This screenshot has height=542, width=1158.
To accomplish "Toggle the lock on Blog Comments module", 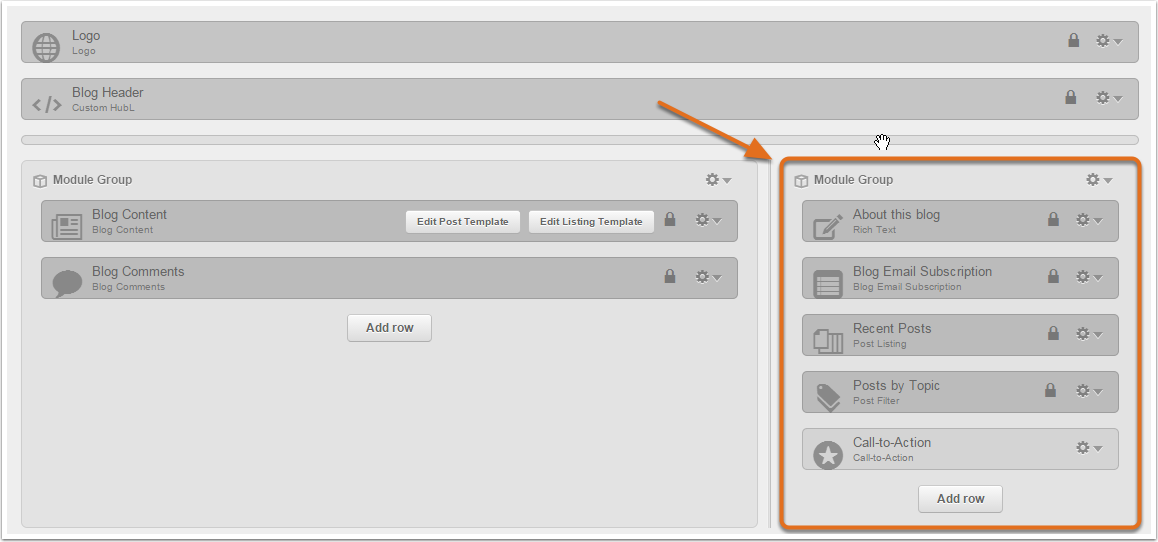I will click(x=670, y=276).
